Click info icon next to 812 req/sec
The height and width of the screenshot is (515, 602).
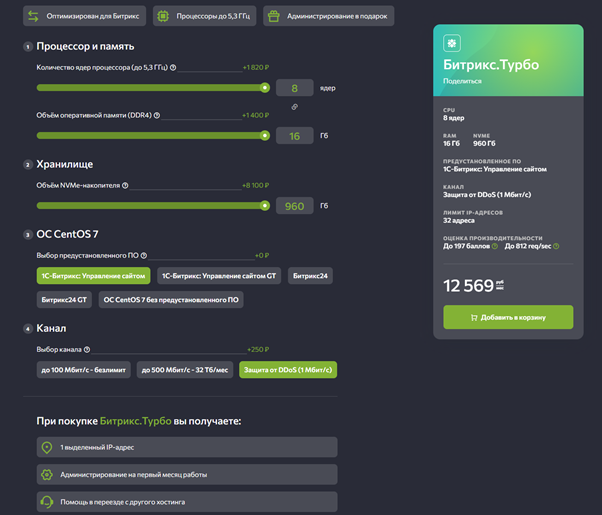click(x=556, y=246)
